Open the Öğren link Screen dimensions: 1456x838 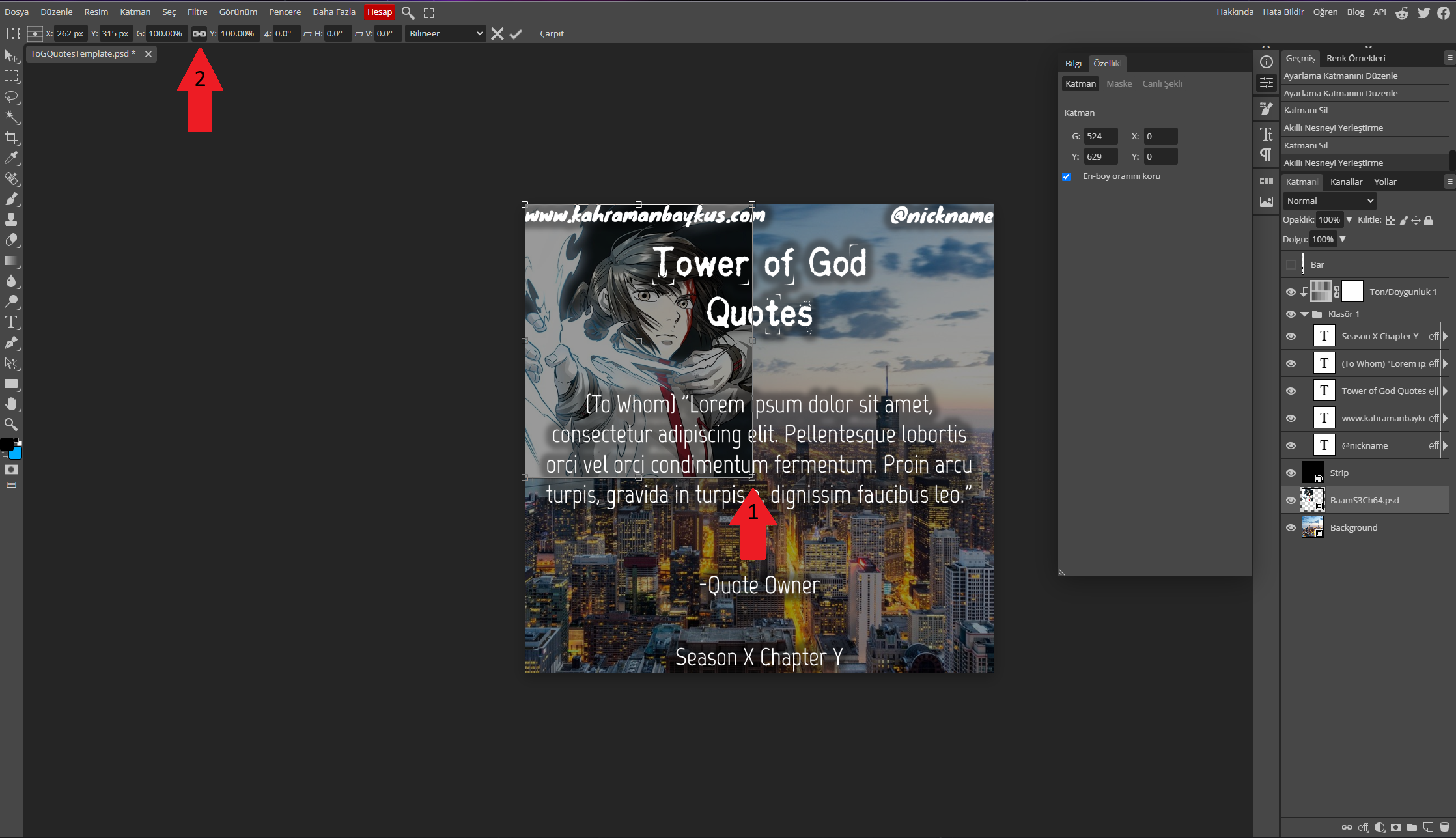pos(1325,12)
